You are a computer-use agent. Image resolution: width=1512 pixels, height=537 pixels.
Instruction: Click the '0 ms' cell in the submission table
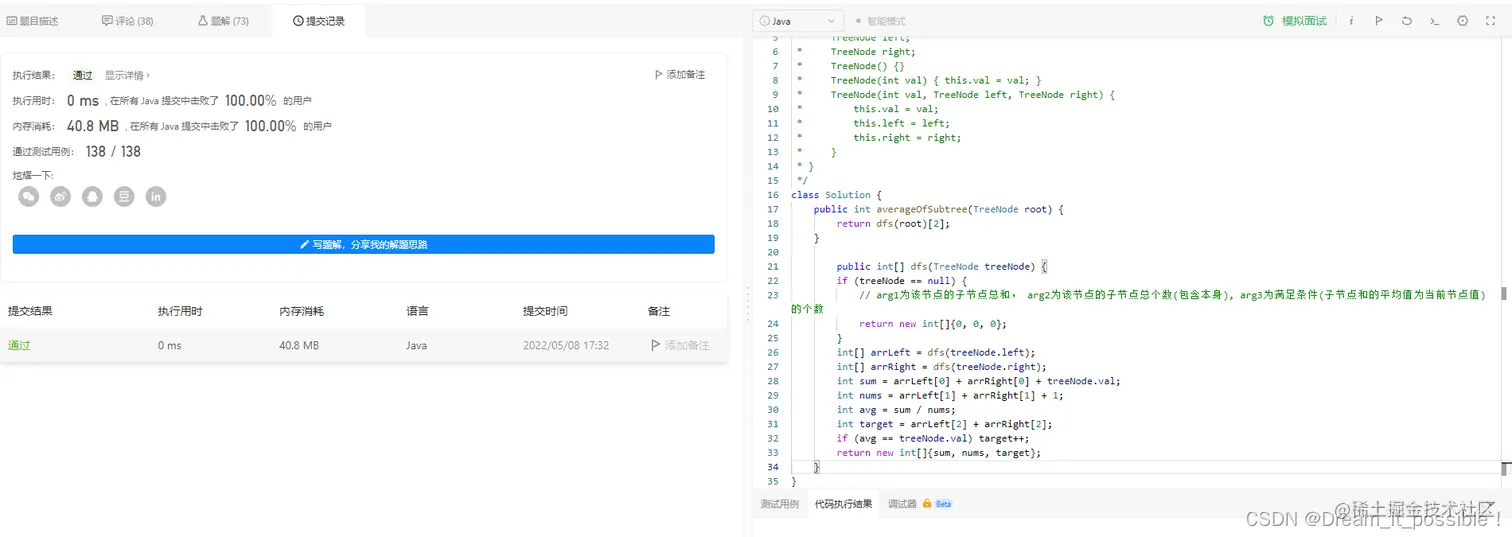(x=169, y=345)
